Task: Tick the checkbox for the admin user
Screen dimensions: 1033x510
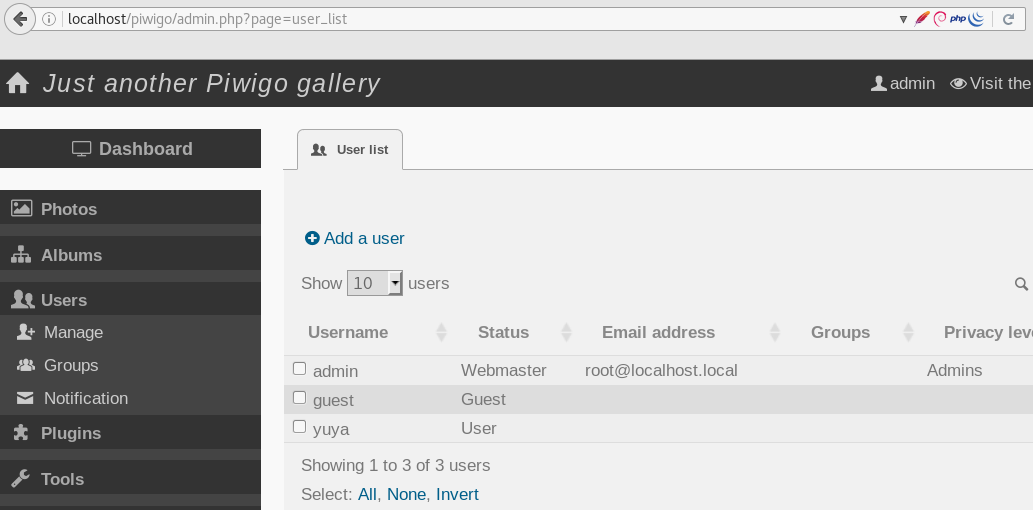Action: 299,368
